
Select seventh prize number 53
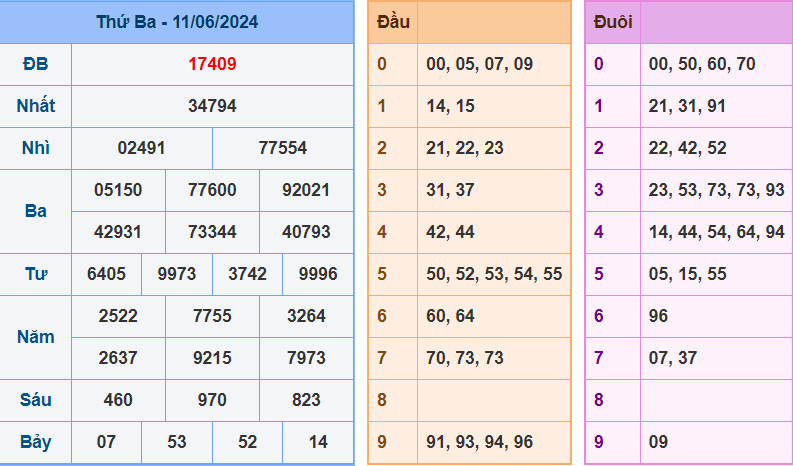click(x=177, y=442)
